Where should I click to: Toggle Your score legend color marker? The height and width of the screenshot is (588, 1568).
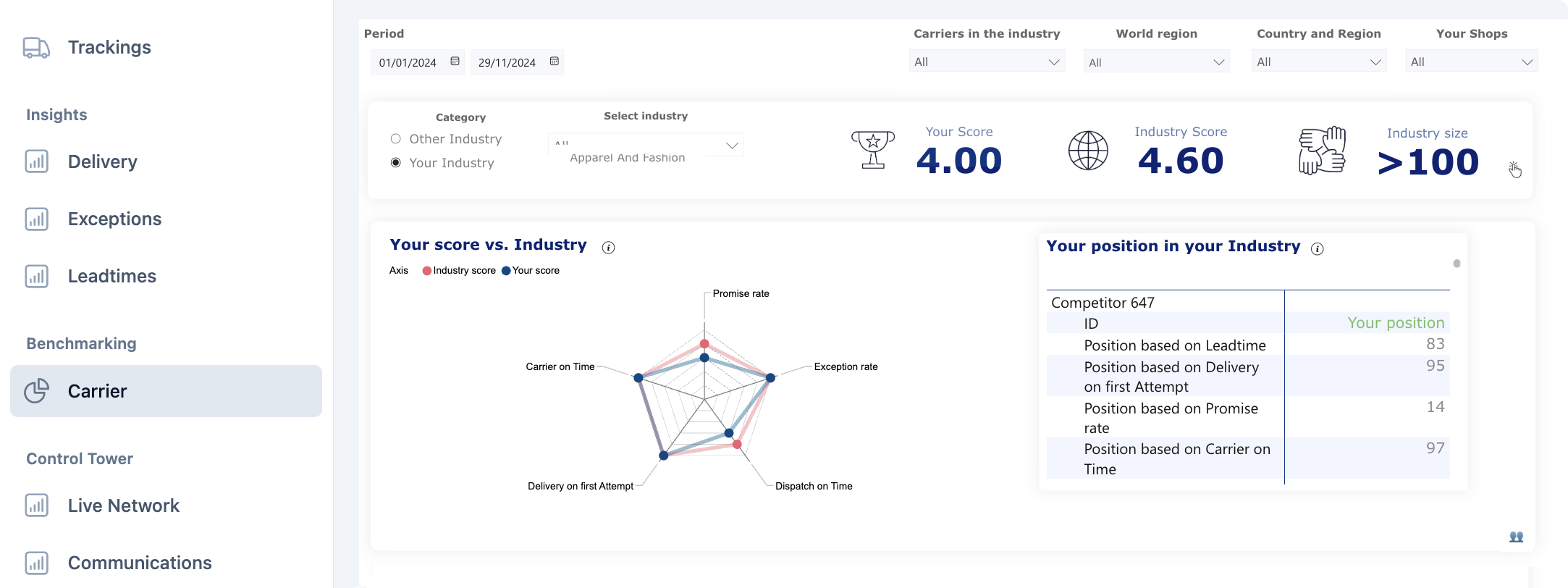click(x=506, y=271)
